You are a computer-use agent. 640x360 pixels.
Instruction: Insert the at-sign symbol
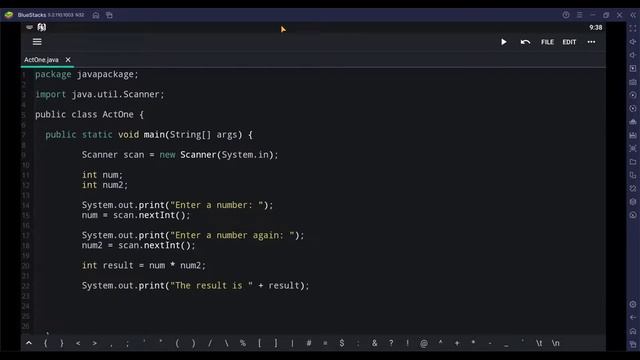click(424, 343)
